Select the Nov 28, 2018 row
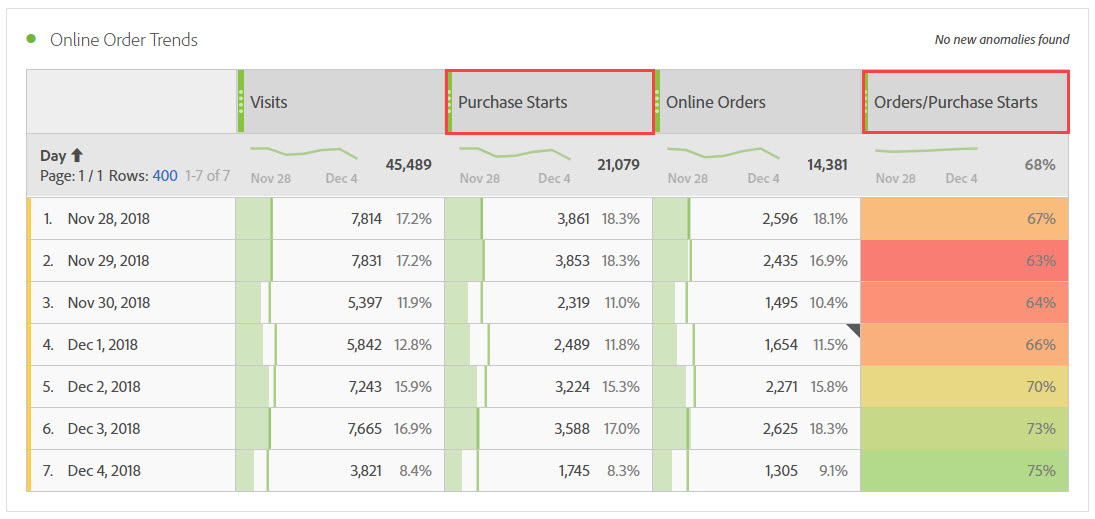Image resolution: width=1095 pixels, height=519 pixels. click(x=108, y=219)
